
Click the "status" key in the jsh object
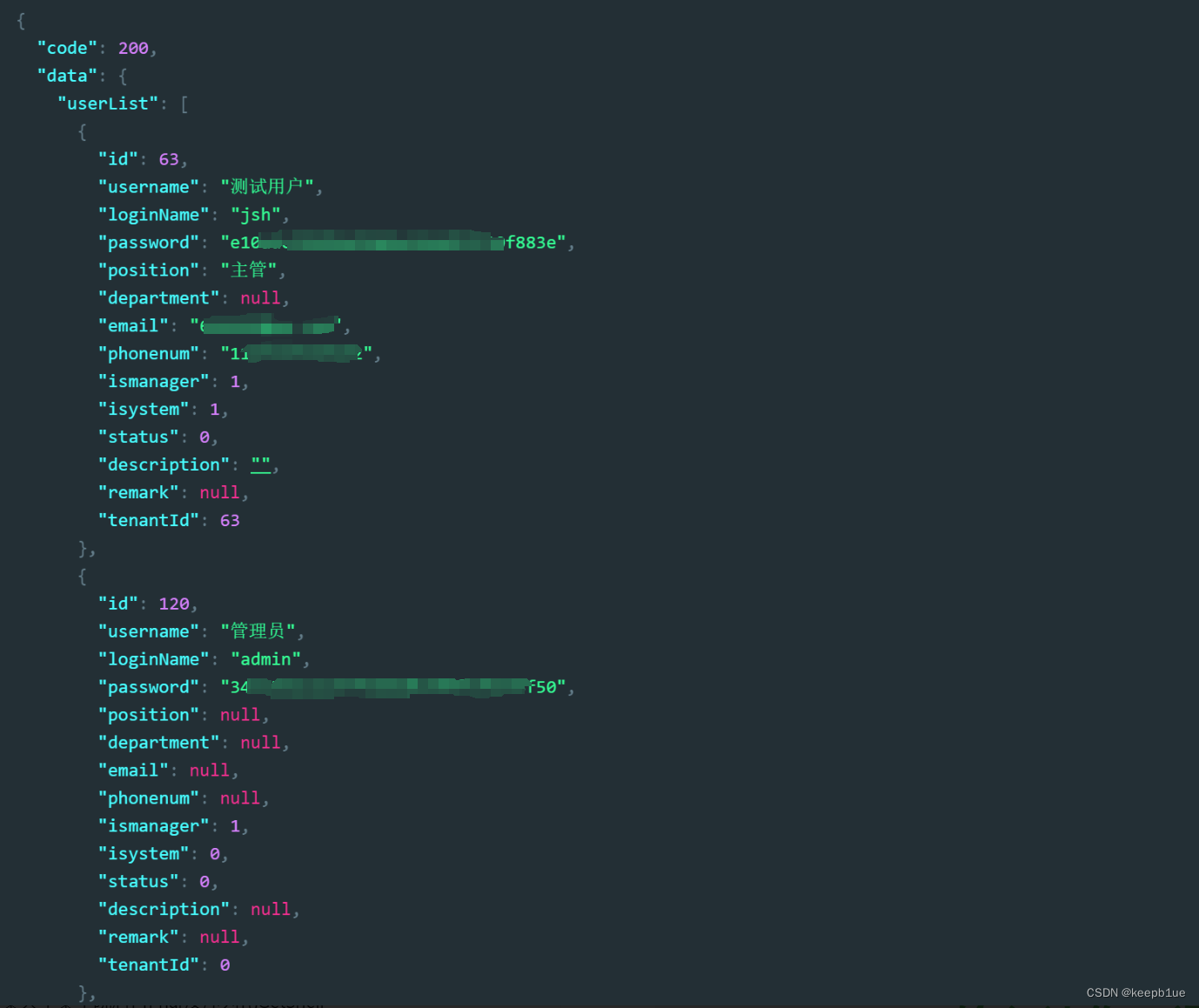[x=138, y=437]
